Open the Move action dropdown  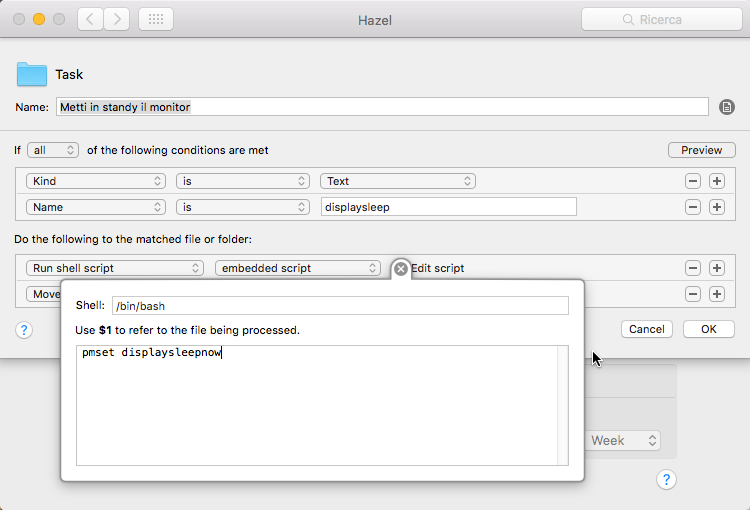click(44, 294)
